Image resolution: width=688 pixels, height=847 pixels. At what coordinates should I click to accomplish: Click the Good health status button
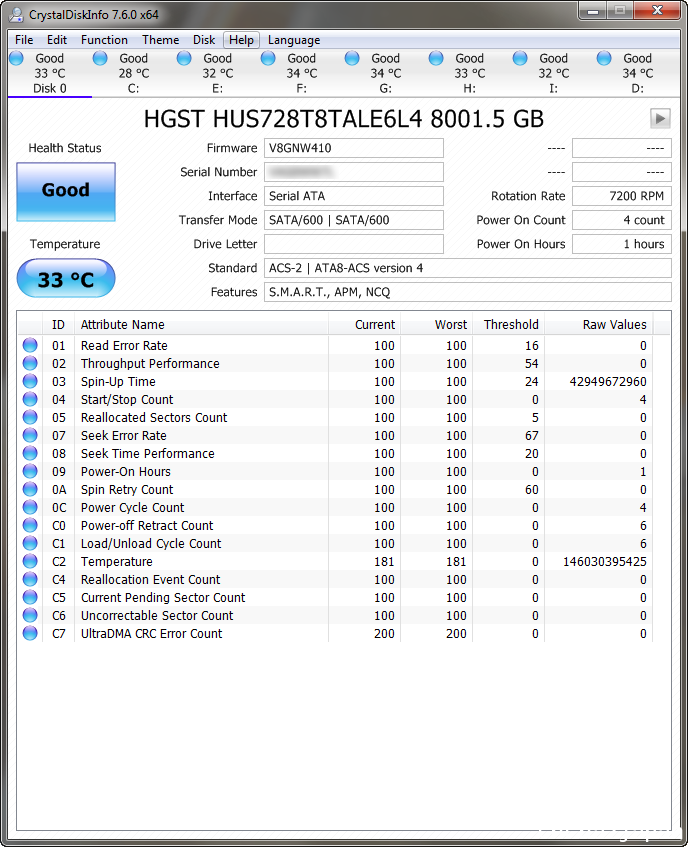coord(66,192)
